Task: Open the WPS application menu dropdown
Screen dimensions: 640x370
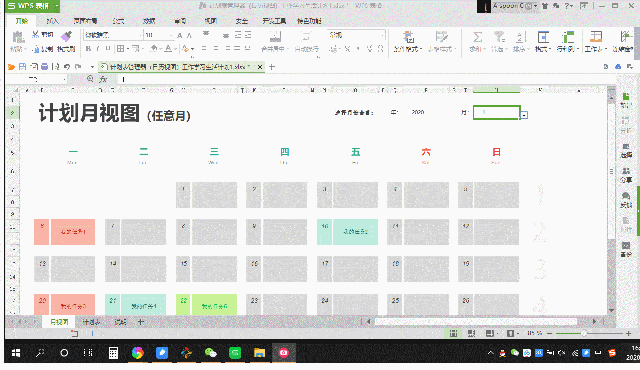Action: (x=57, y=6)
